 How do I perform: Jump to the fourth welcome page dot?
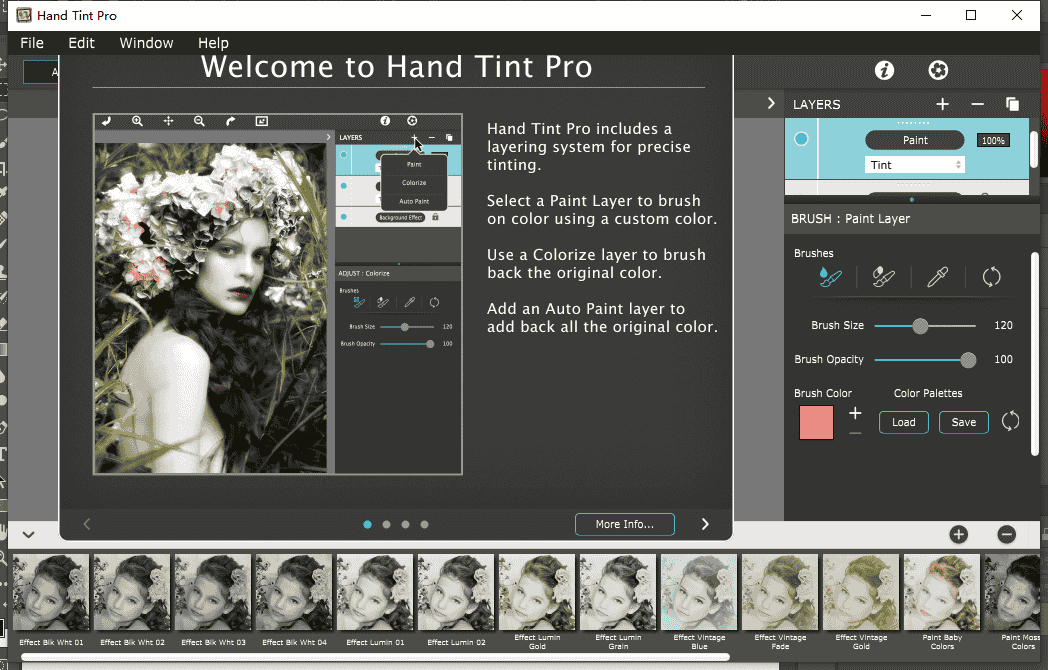tap(424, 524)
